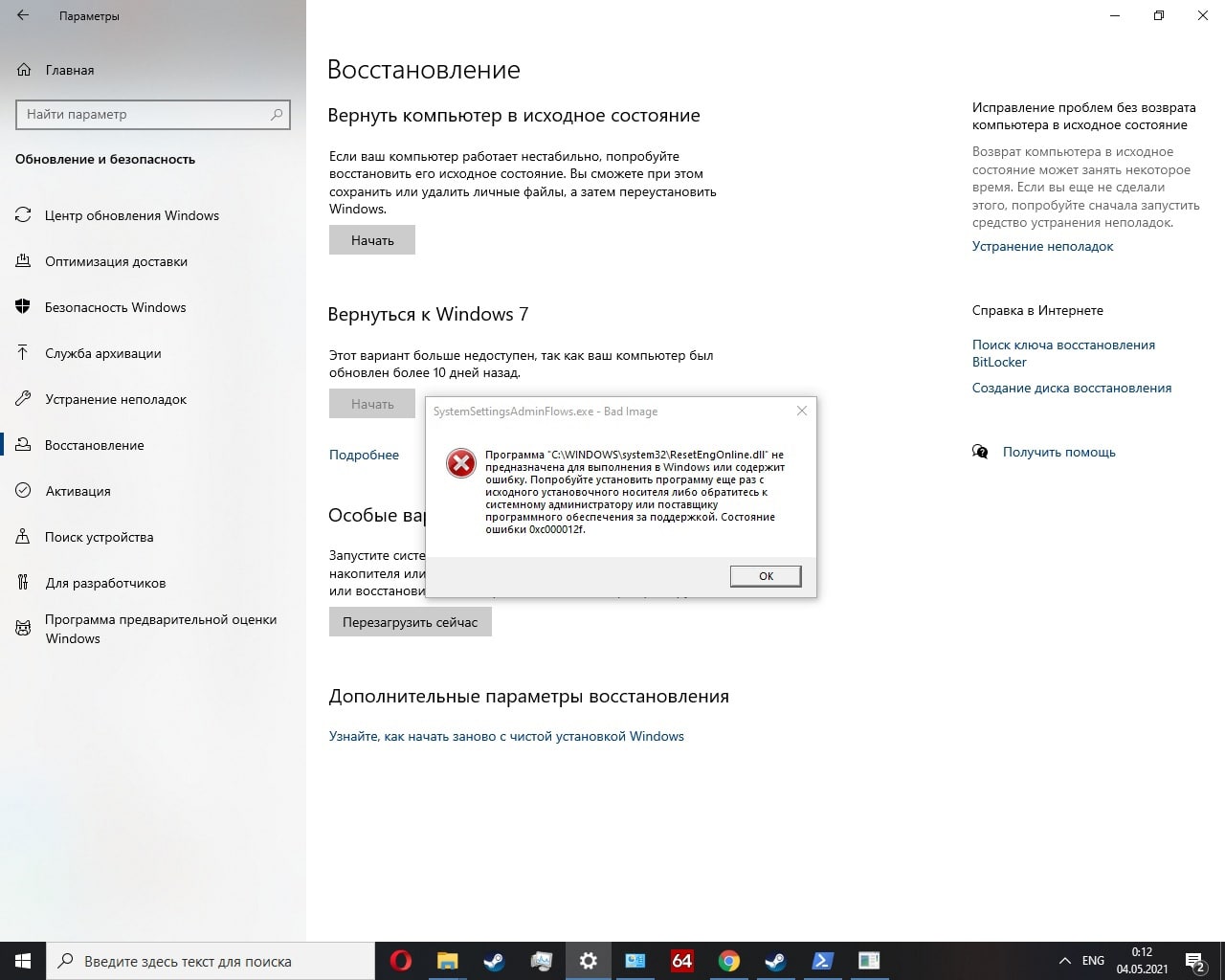Open Оптимизация доставки section
Viewport: 1225px width, 980px height.
[x=116, y=261]
